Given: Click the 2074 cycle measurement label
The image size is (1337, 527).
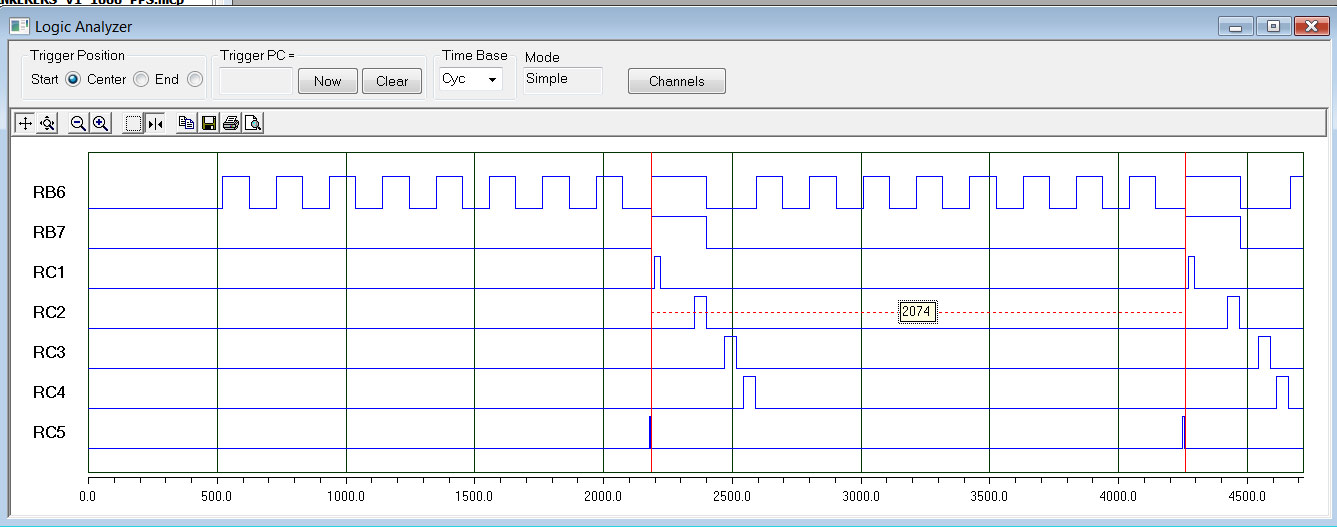Looking at the screenshot, I should (x=916, y=312).
